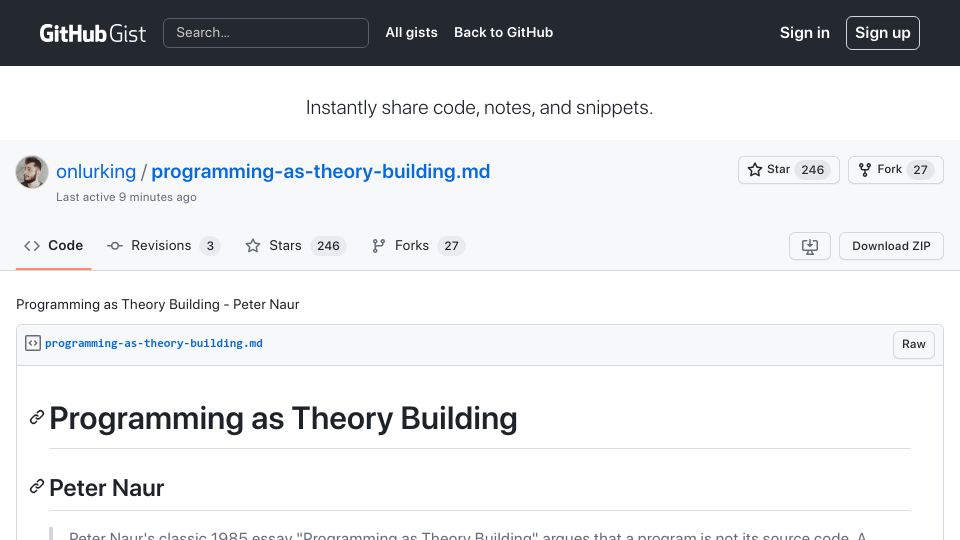This screenshot has width=960, height=540.
Task: Select the Code tab
Action: [x=53, y=246]
